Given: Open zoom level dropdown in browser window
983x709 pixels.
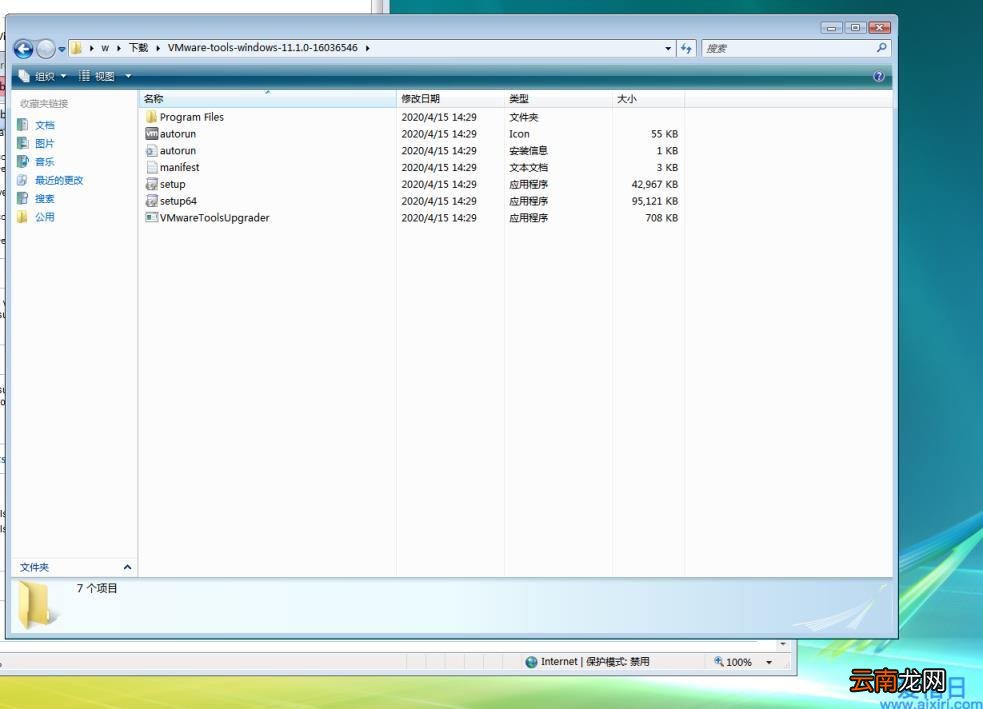Looking at the screenshot, I should point(769,662).
